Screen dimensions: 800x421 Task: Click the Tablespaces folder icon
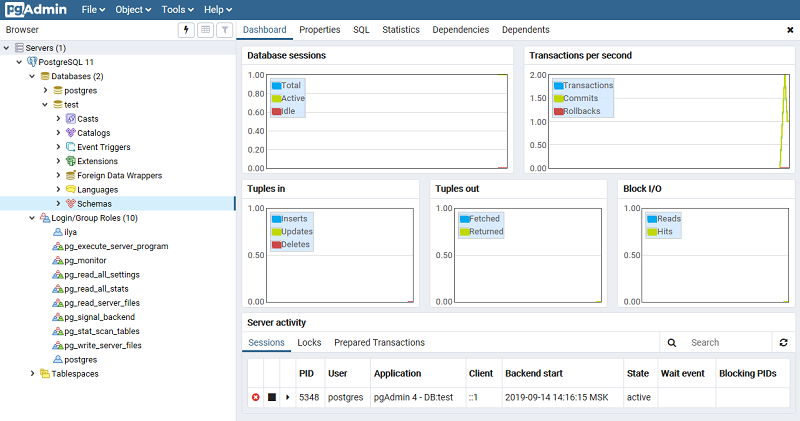pos(45,374)
